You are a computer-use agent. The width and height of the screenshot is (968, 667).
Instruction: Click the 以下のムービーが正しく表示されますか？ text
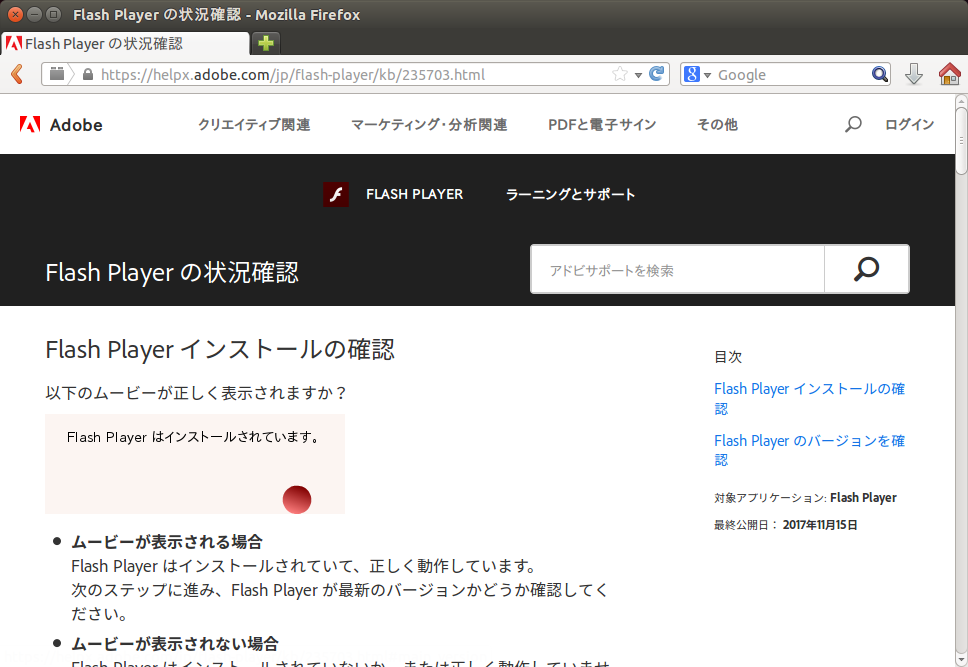click(196, 393)
